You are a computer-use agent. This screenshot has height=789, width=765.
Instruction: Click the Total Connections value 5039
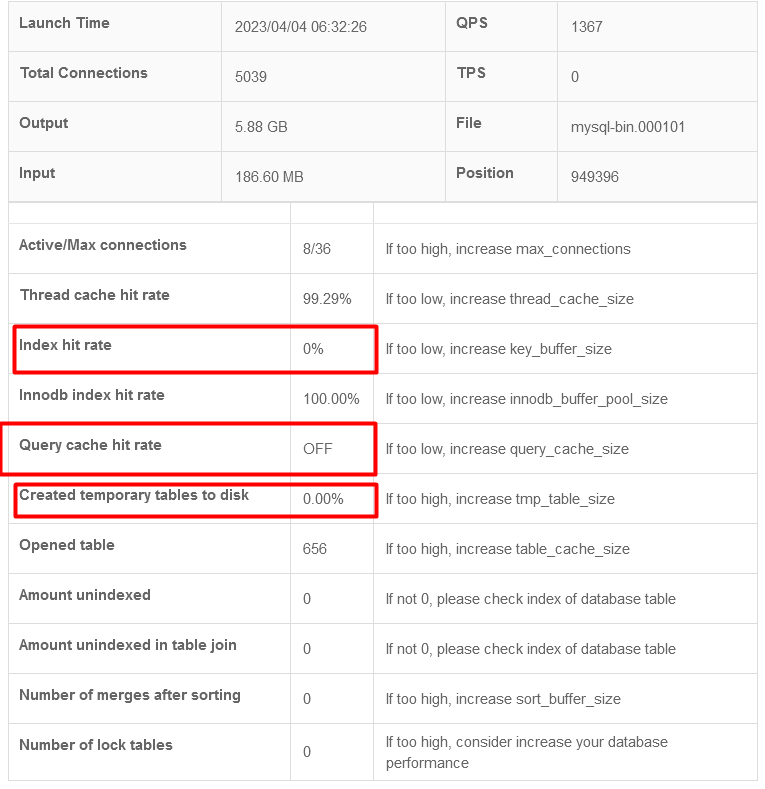[x=250, y=77]
